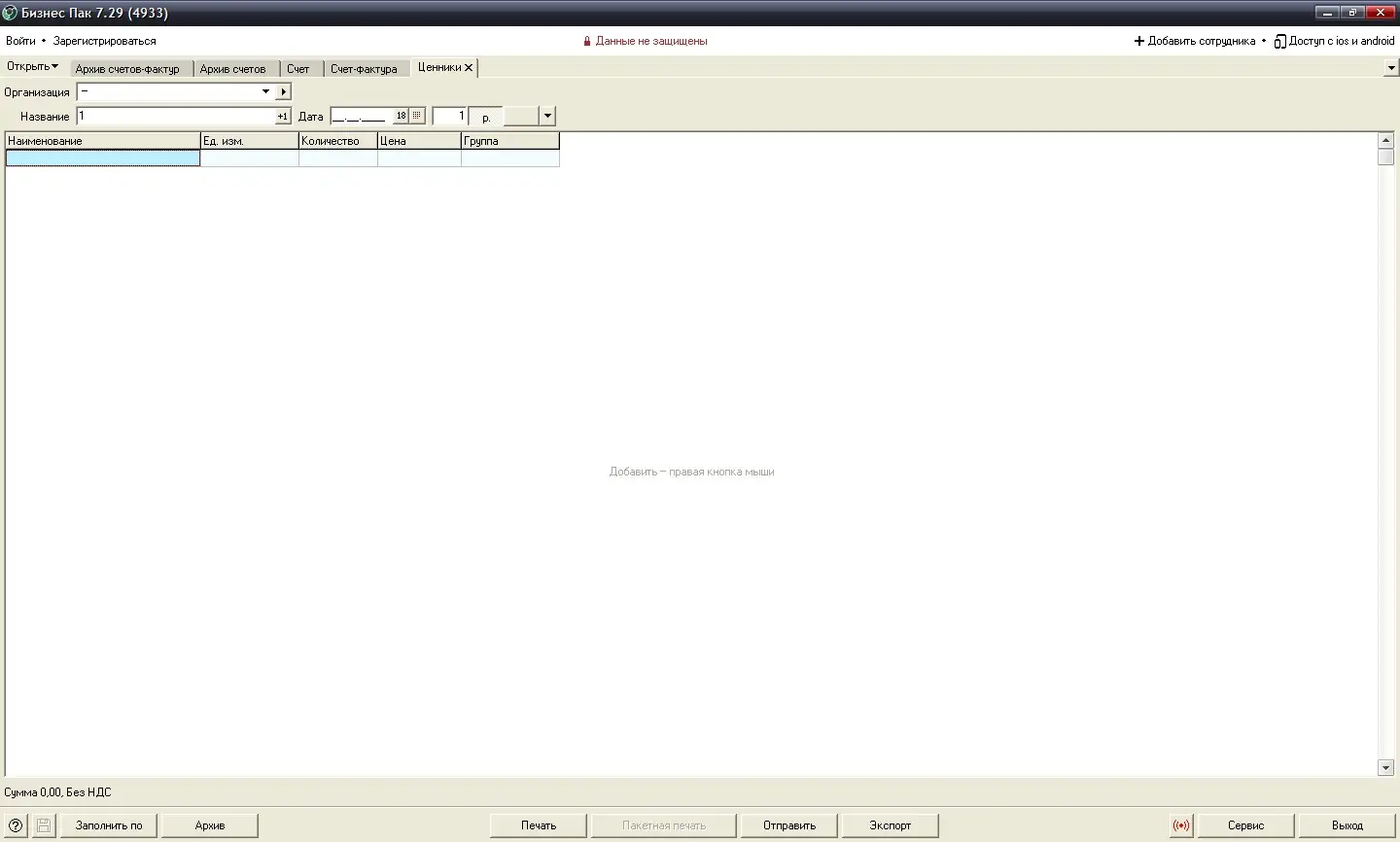
Task: Click into the Название input field
Action: tap(176, 117)
